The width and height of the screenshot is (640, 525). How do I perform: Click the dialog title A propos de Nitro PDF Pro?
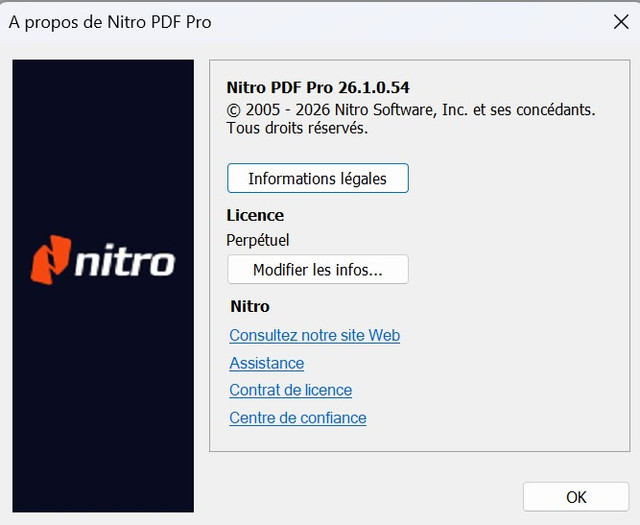coord(110,22)
